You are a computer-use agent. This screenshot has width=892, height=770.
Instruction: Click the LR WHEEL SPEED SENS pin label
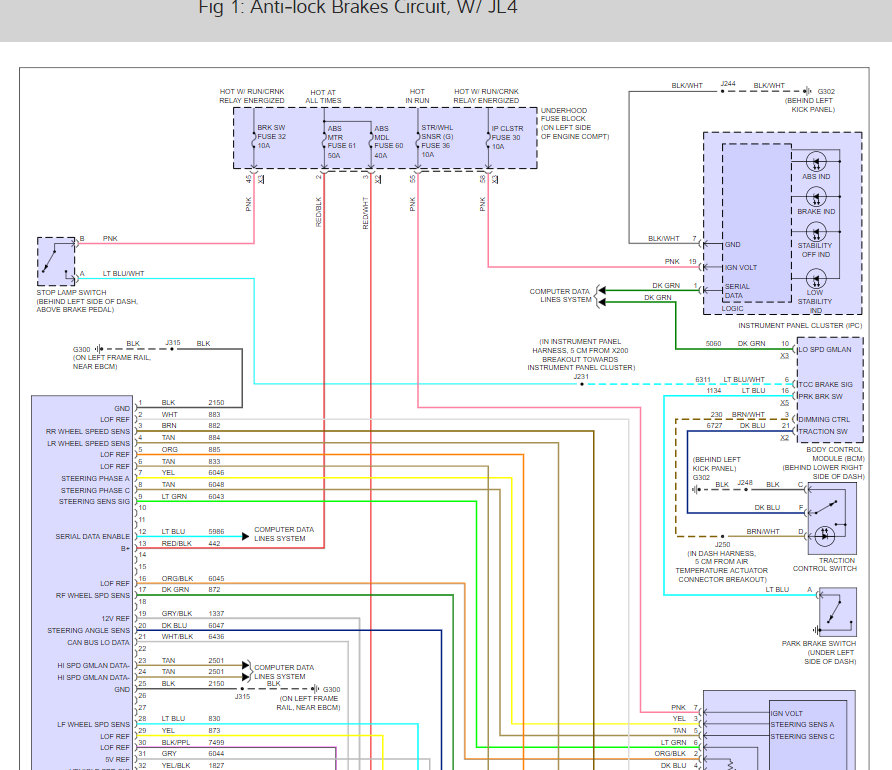[x=88, y=444]
